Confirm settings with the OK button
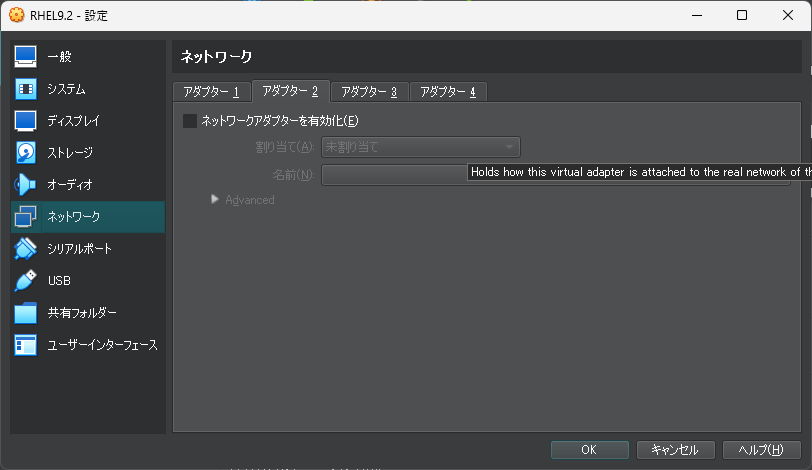 (x=589, y=450)
